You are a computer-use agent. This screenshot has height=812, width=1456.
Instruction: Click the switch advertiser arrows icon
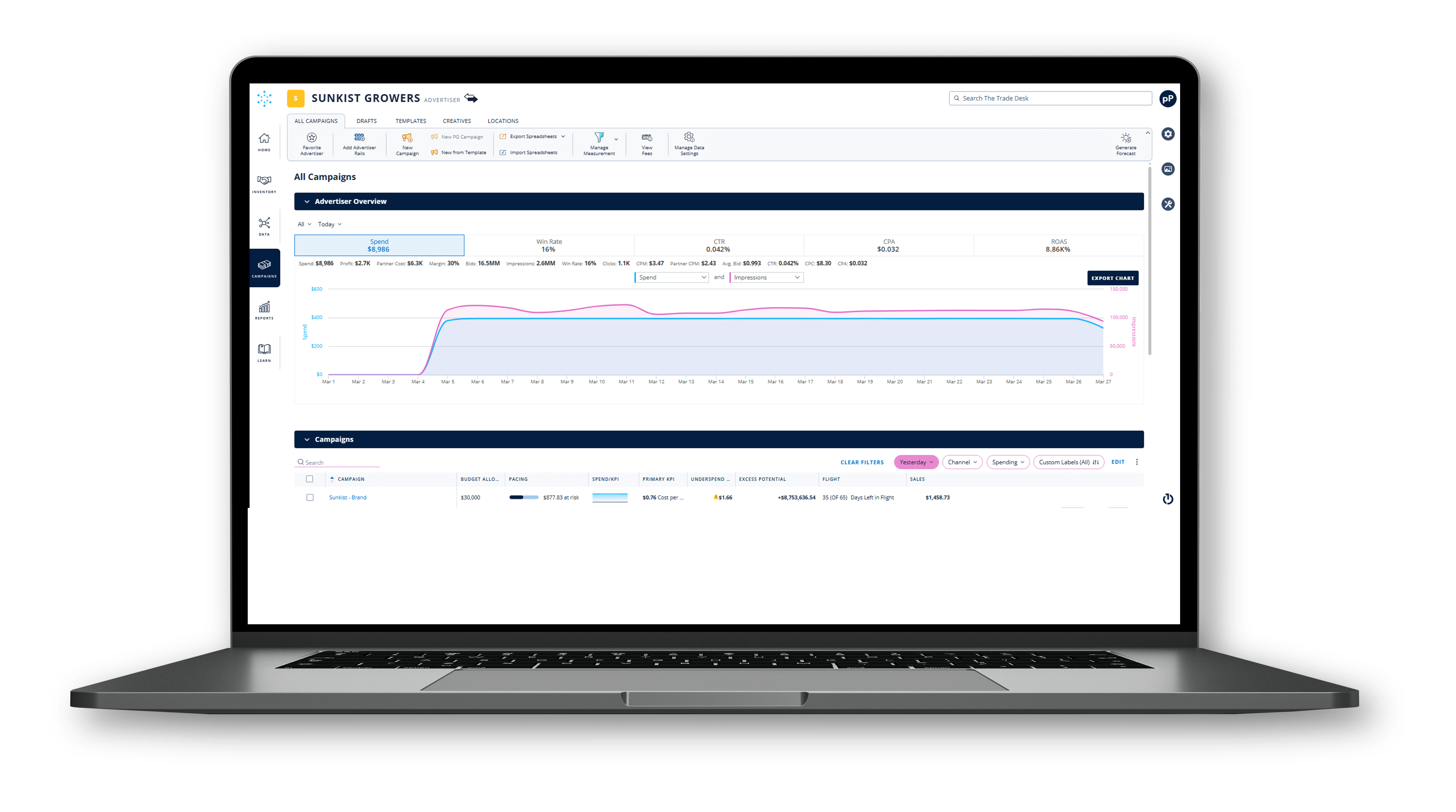471,98
